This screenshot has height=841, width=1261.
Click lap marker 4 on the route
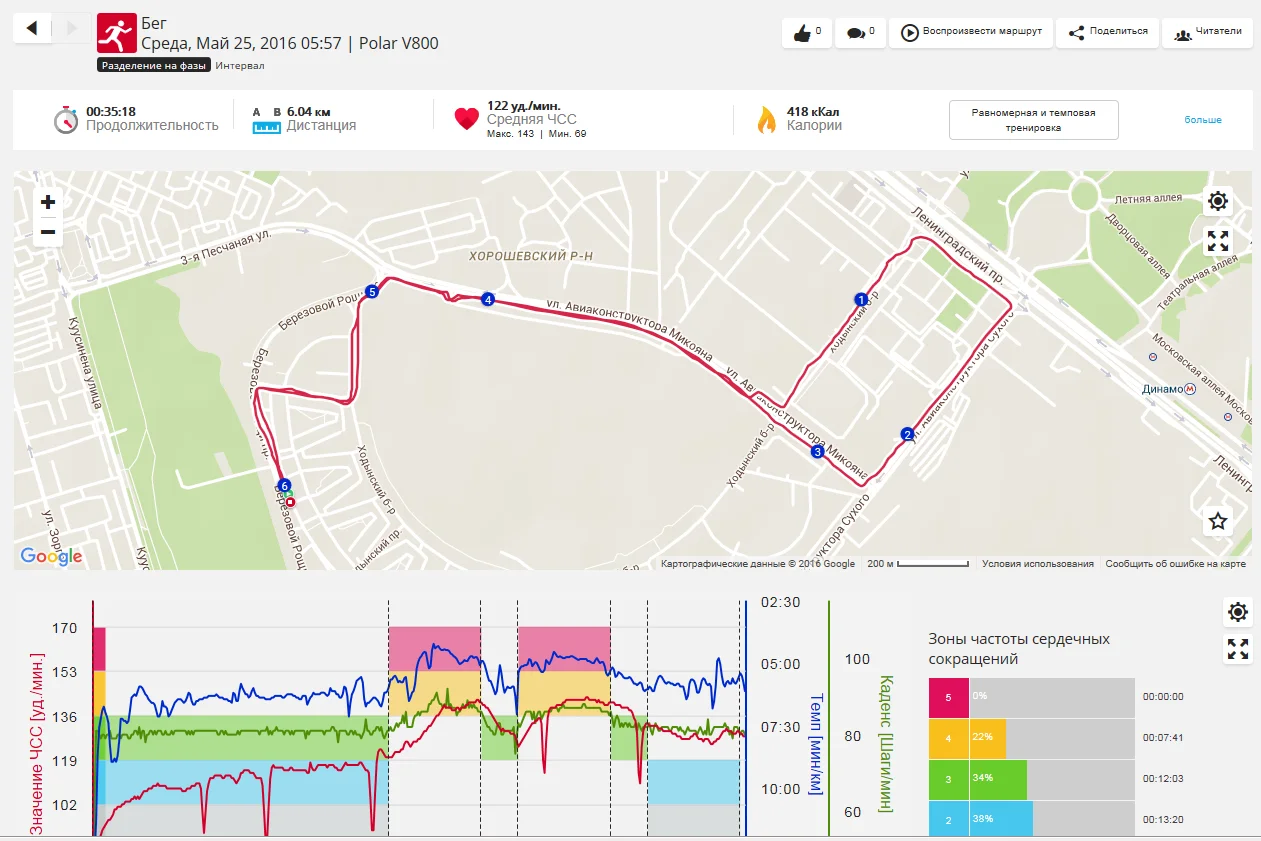pos(487,299)
